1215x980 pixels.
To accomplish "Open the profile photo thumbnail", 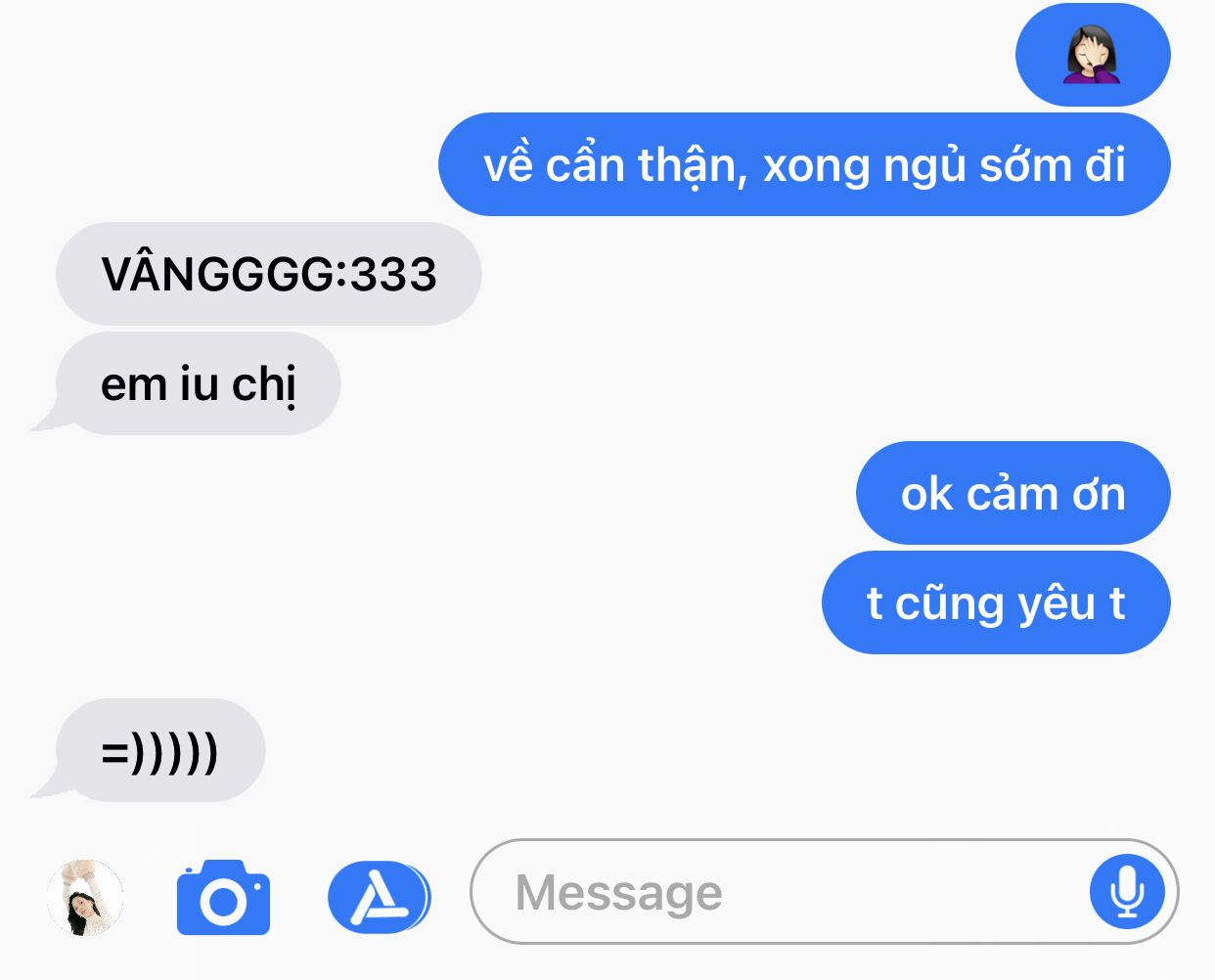I will (85, 898).
